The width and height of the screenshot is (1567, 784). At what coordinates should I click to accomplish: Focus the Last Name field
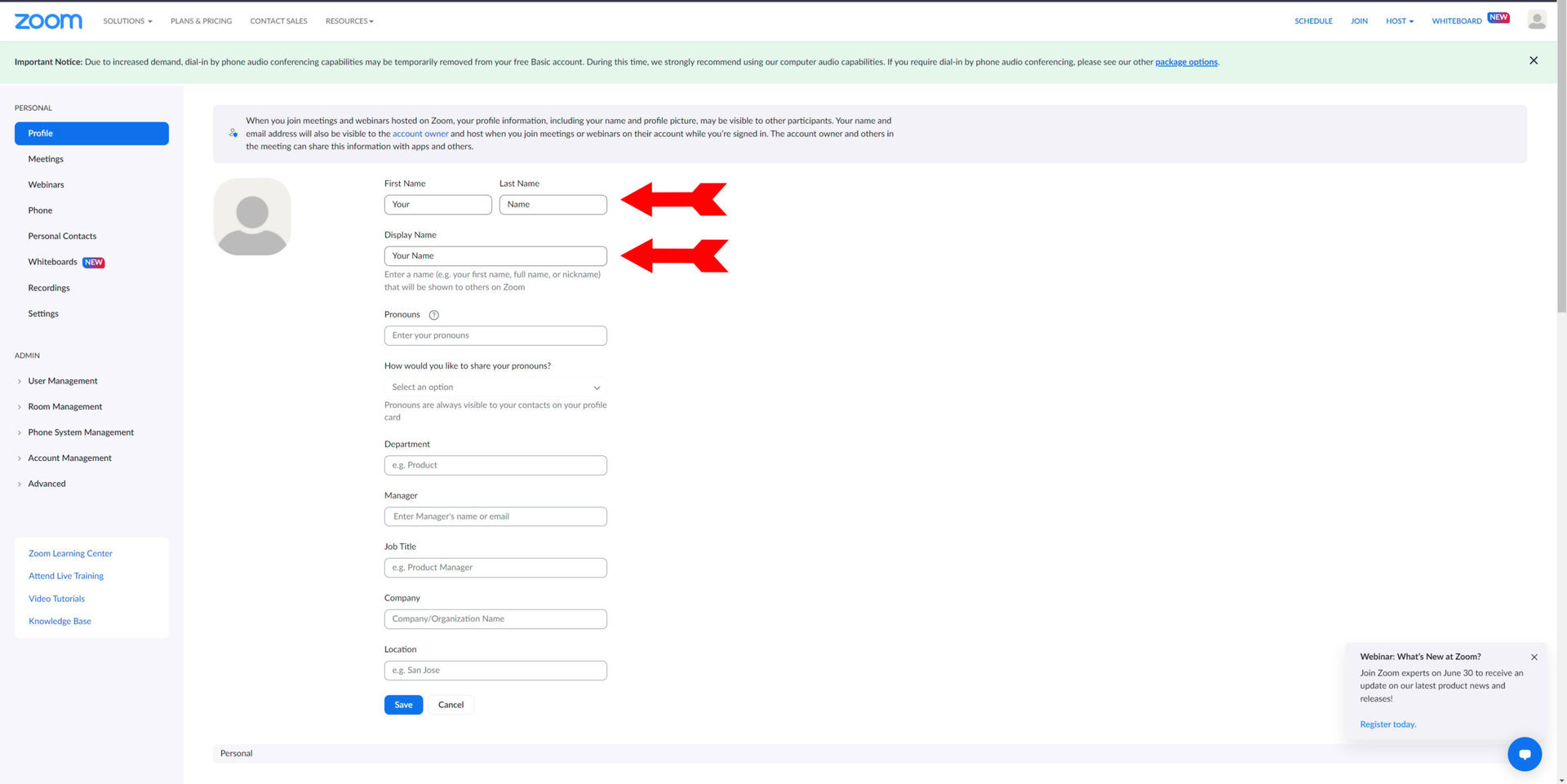coord(553,205)
